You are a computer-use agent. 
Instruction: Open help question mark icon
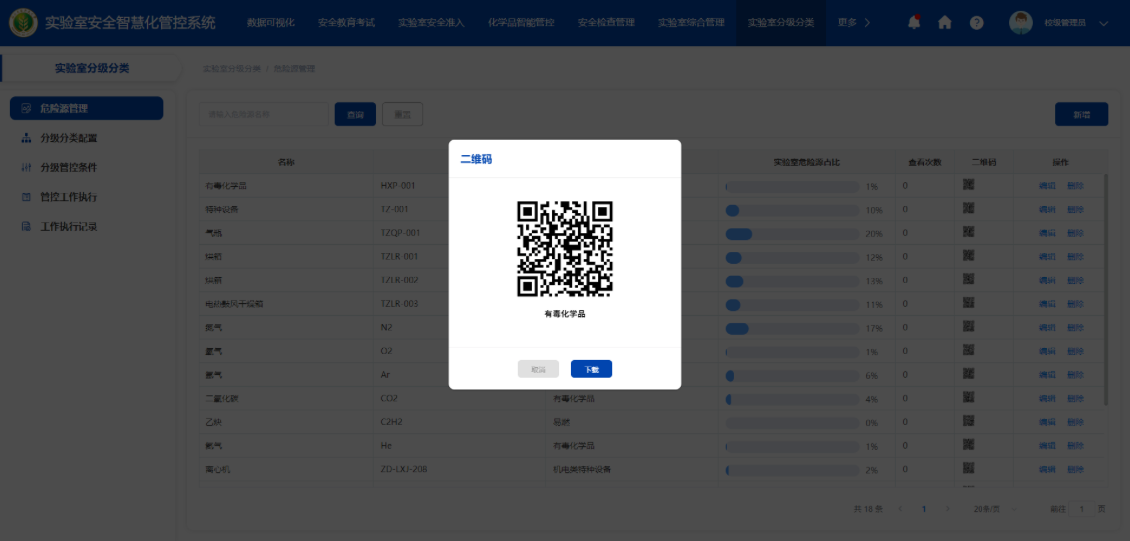(x=976, y=22)
